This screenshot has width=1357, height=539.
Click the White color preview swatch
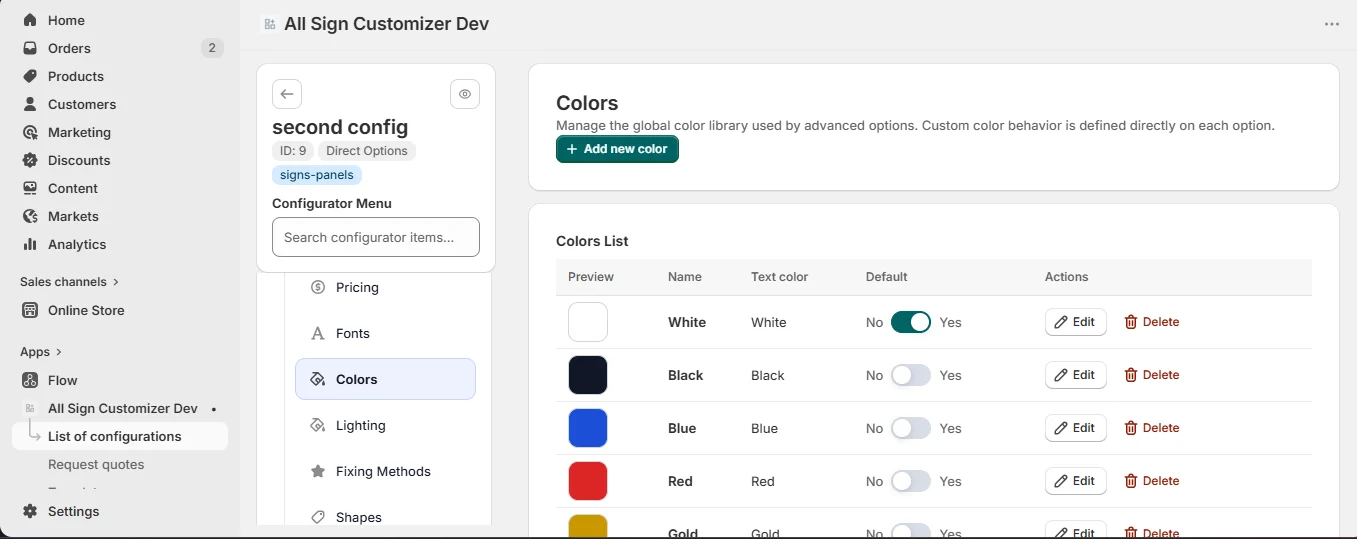(588, 322)
